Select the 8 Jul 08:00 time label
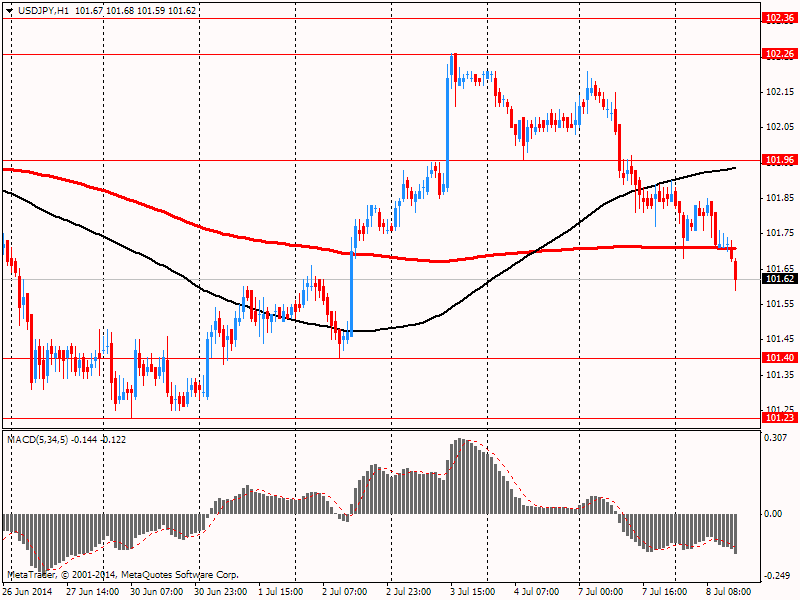800x600 pixels. click(x=729, y=591)
